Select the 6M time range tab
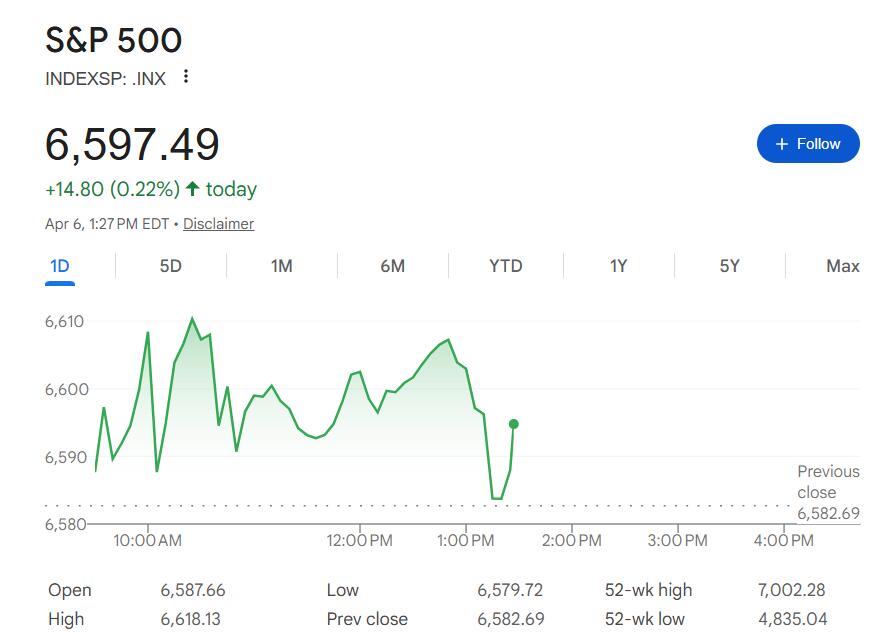Image resolution: width=873 pixels, height=637 pixels. click(393, 266)
